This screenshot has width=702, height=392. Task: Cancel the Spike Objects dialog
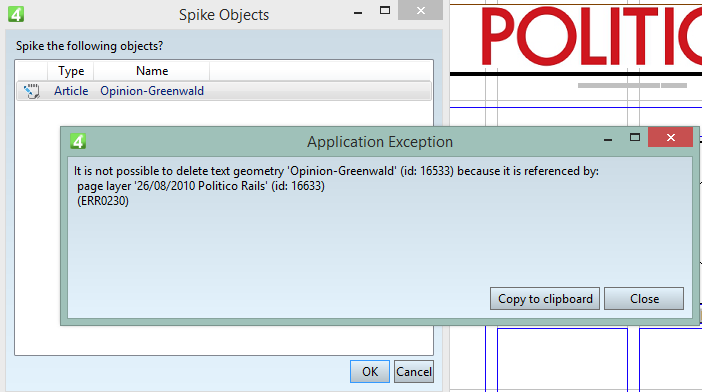click(414, 371)
